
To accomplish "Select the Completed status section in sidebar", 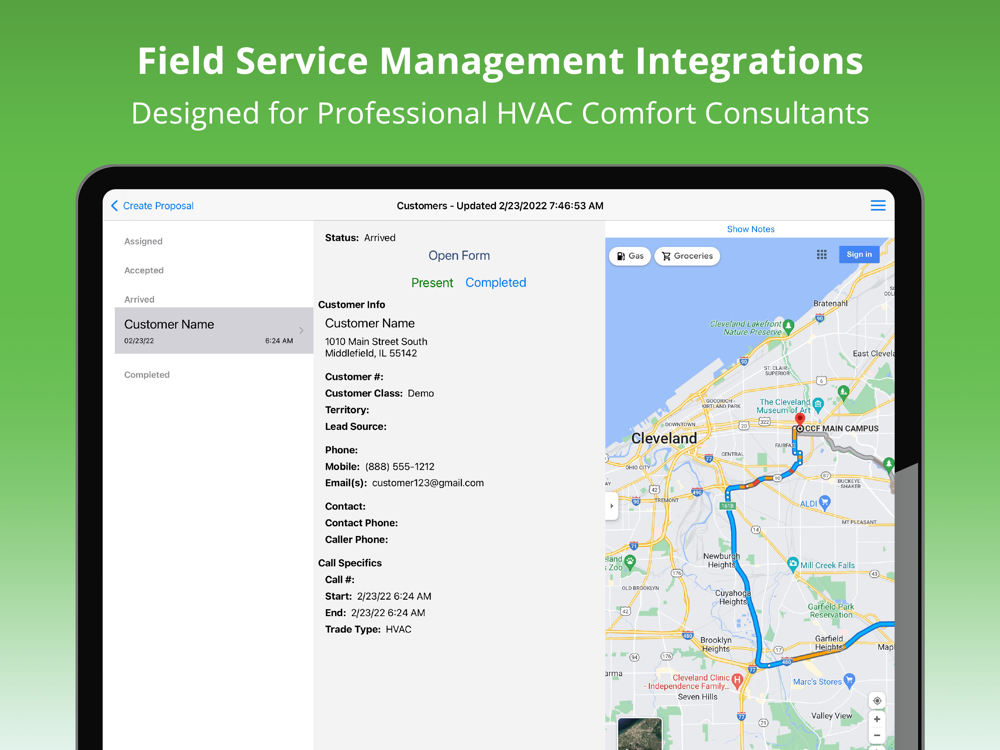I will pos(147,374).
